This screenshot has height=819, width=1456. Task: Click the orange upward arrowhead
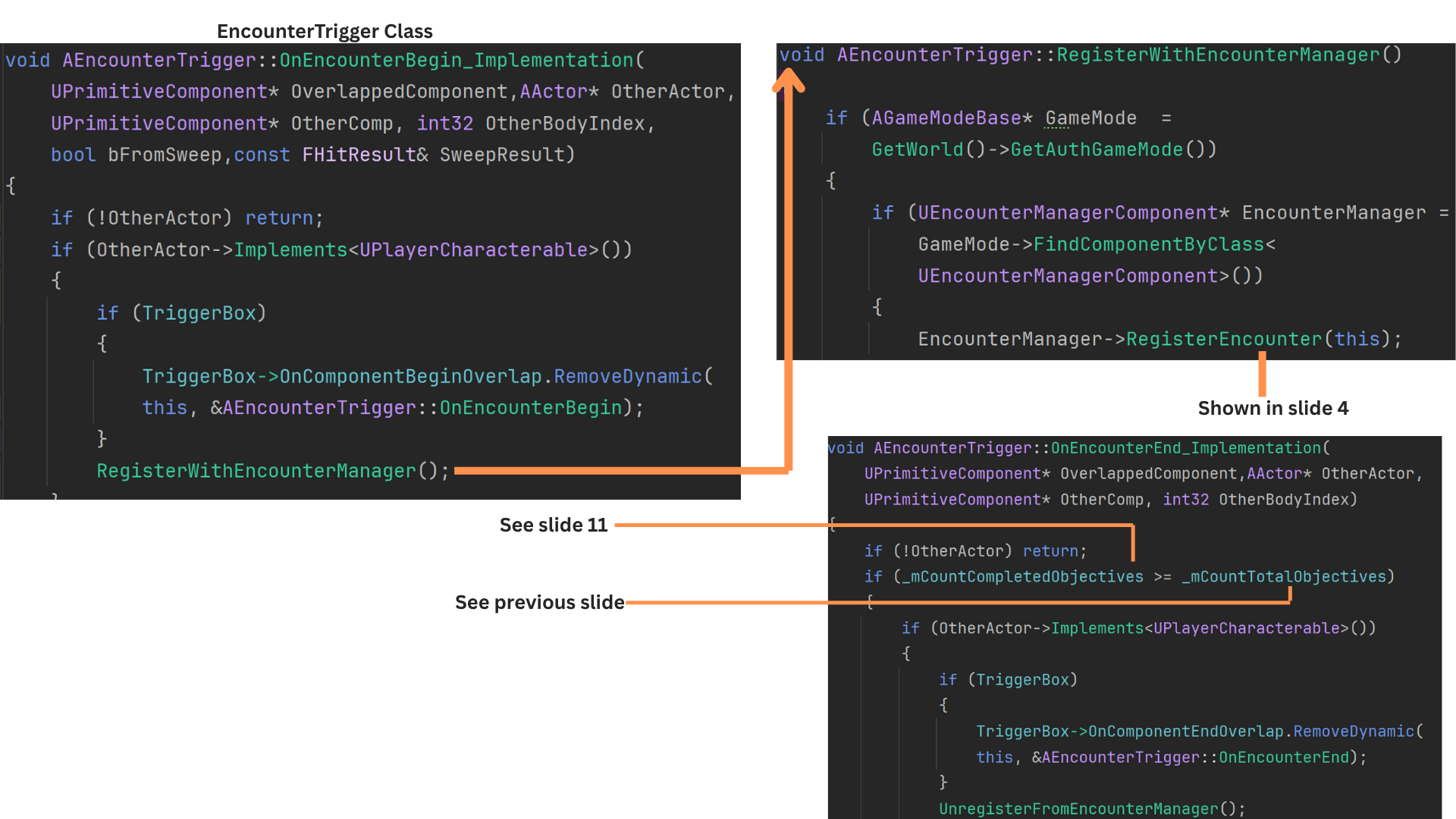pyautogui.click(x=788, y=79)
